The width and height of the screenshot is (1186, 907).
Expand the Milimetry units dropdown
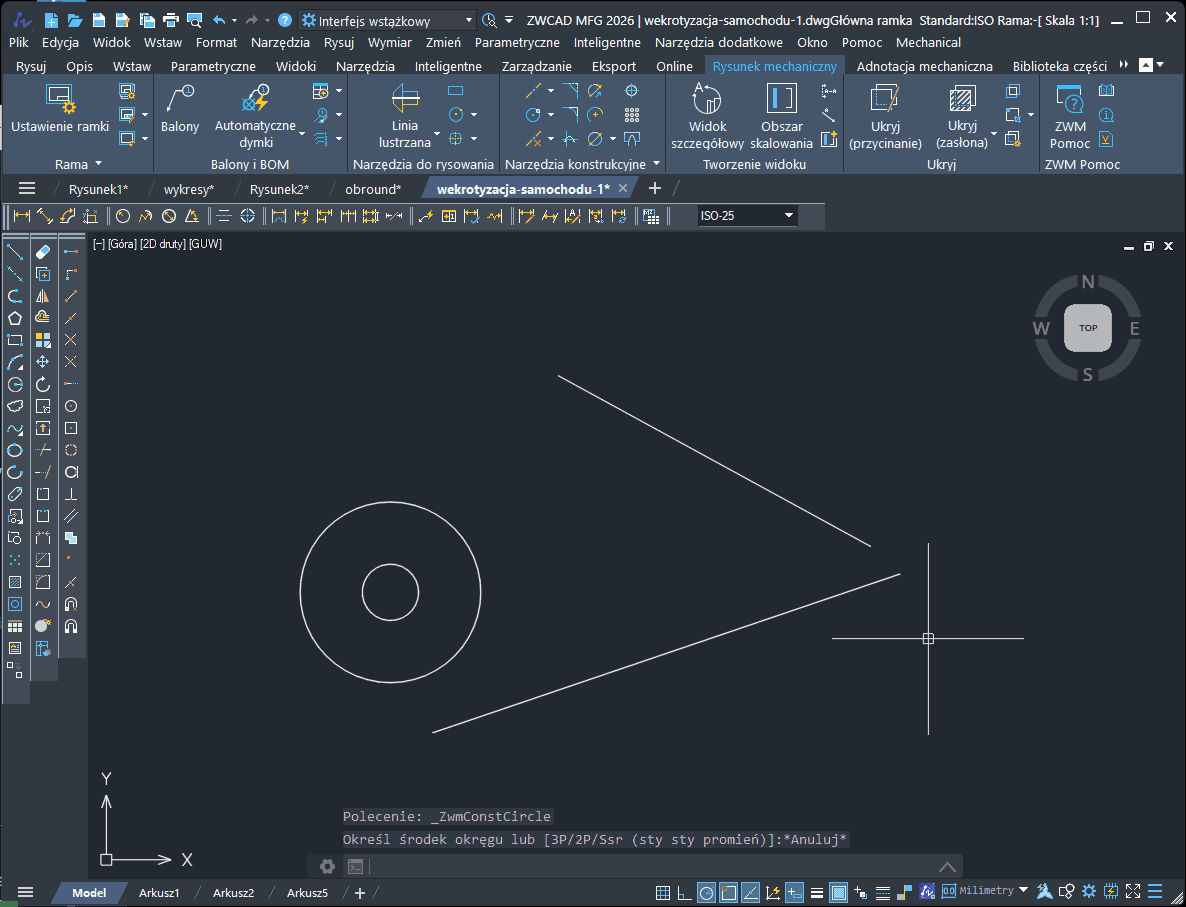tap(1023, 891)
